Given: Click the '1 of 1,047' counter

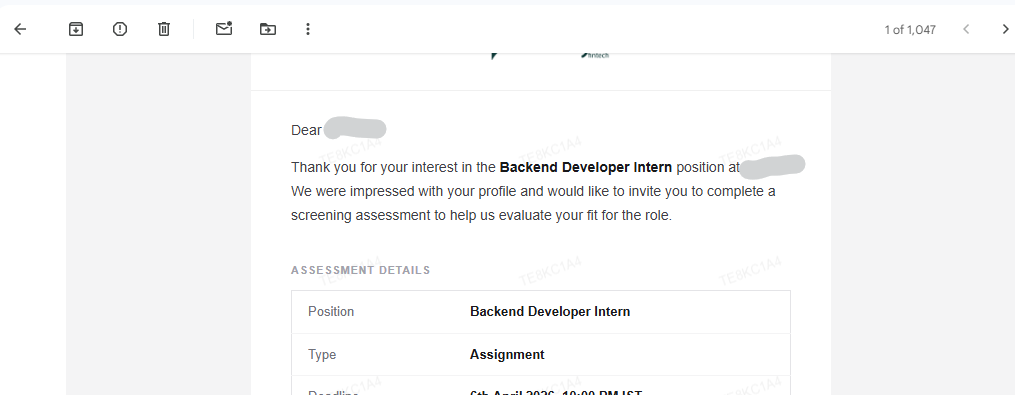Looking at the screenshot, I should 909,30.
